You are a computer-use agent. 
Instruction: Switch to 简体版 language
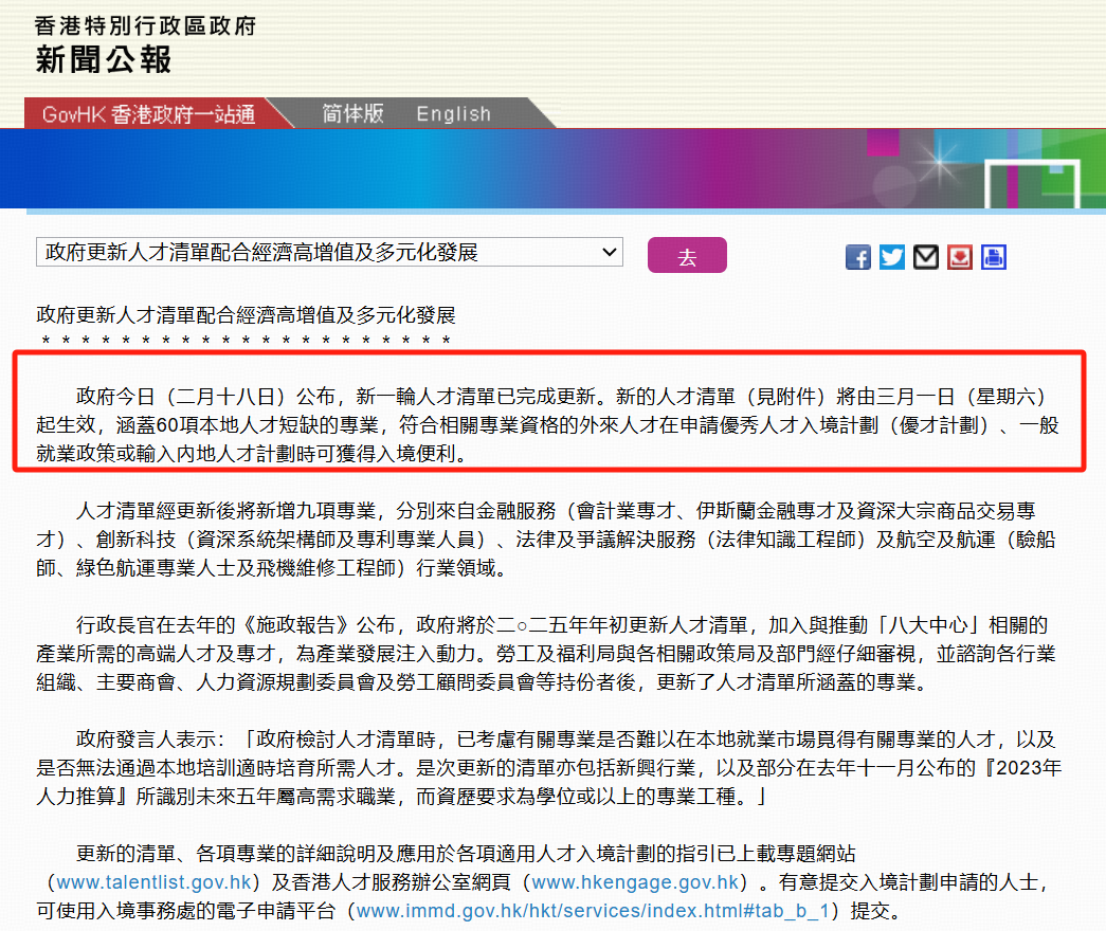click(x=352, y=114)
